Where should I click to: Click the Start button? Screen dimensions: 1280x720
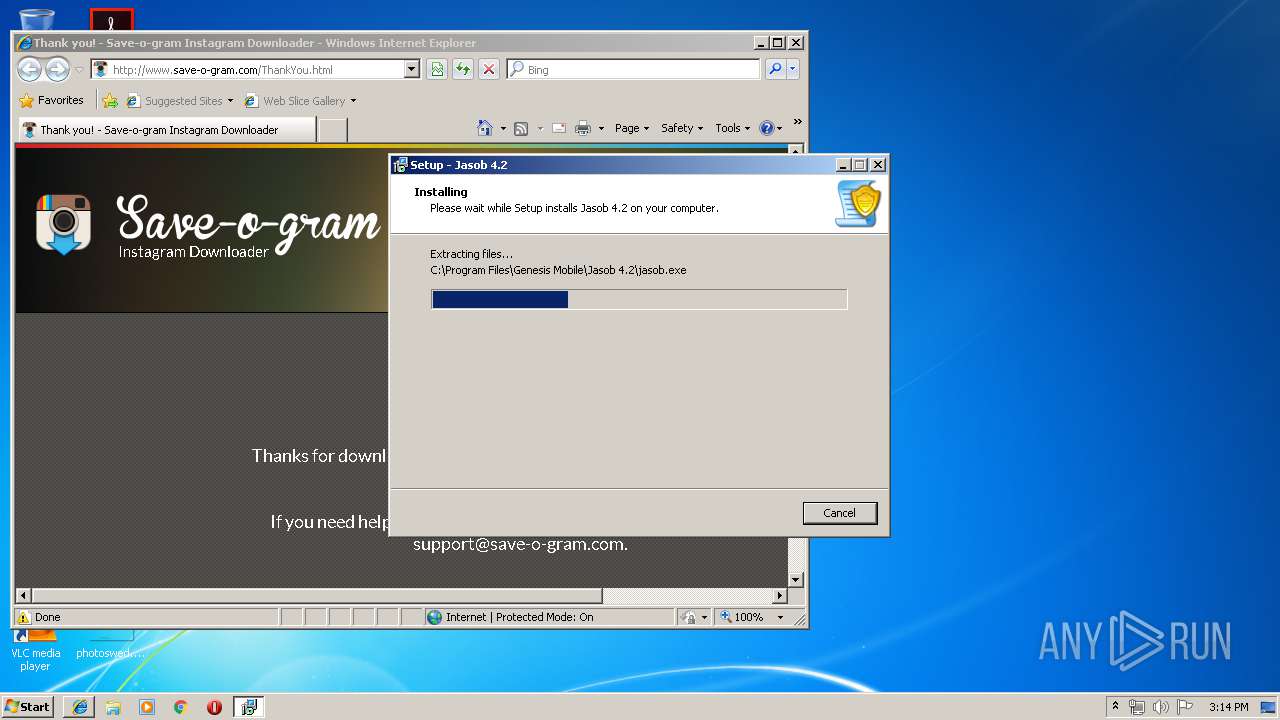click(28, 707)
